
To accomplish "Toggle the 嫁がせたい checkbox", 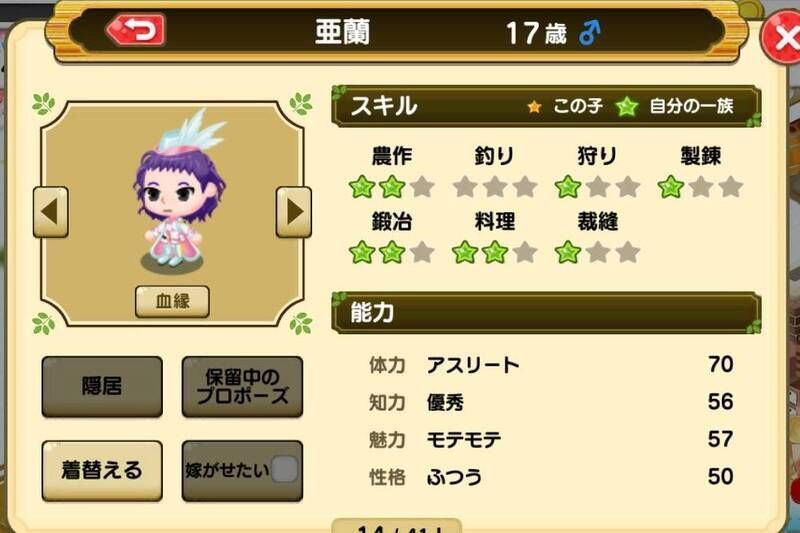I will pyautogui.click(x=285, y=469).
